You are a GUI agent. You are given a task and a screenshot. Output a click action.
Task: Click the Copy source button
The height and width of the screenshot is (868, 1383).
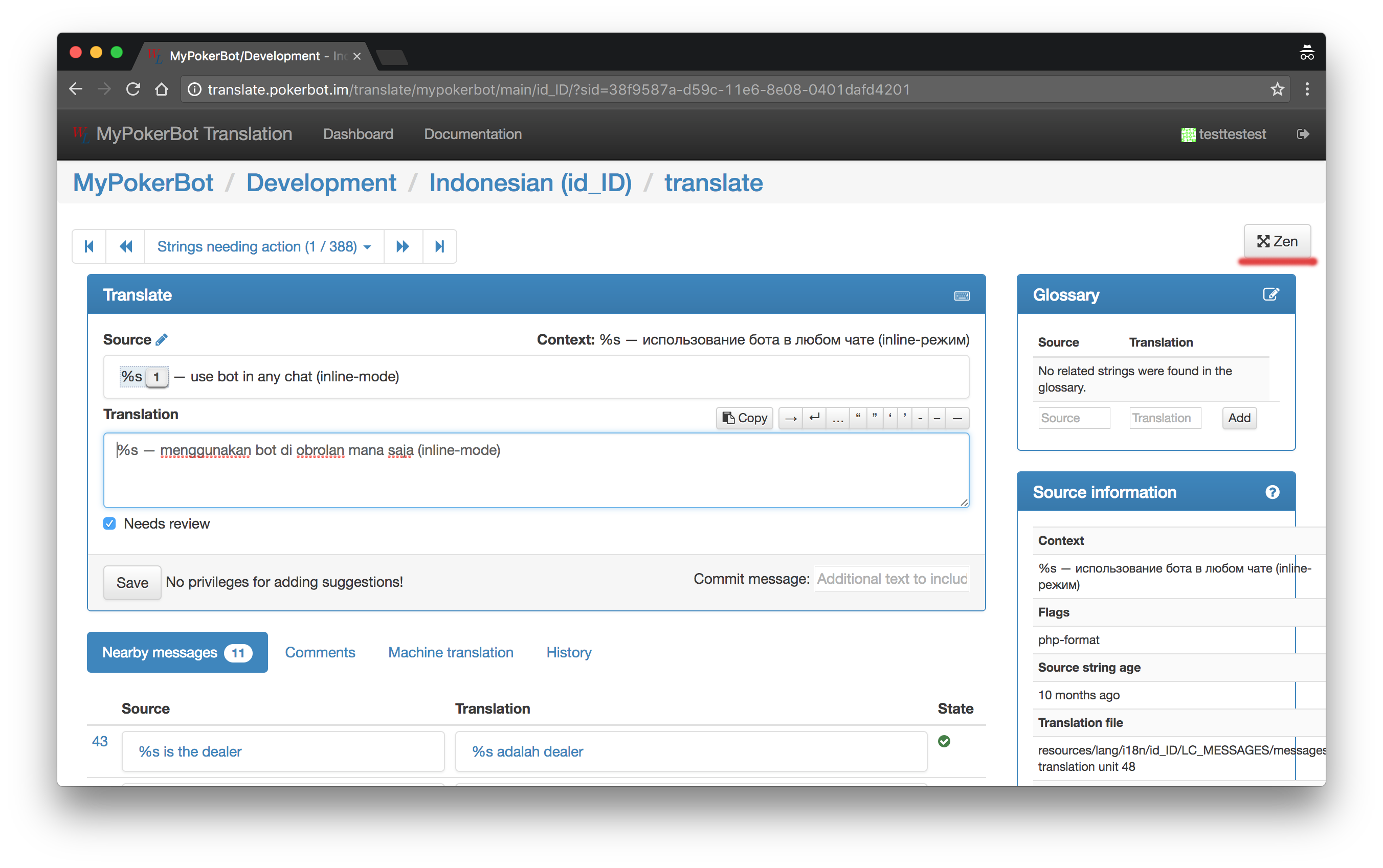[744, 418]
